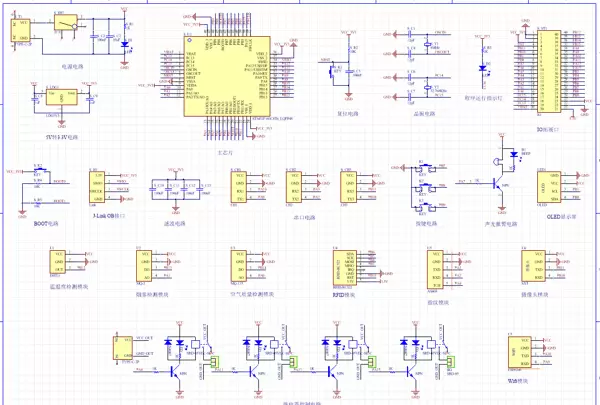The height and width of the screenshot is (405, 600).
Task: Select the USB power input connector
Action: [22, 32]
